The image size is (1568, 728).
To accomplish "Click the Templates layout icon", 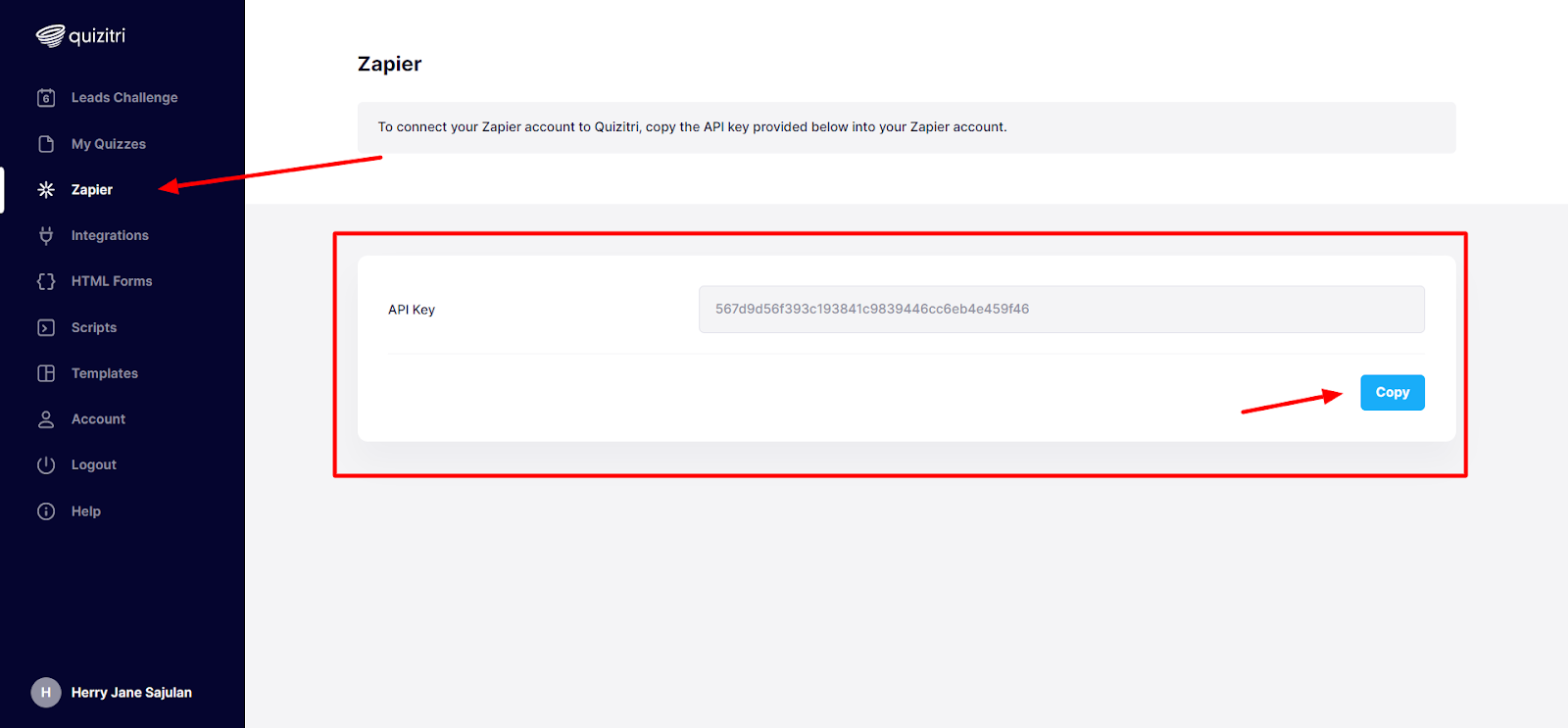I will point(46,373).
